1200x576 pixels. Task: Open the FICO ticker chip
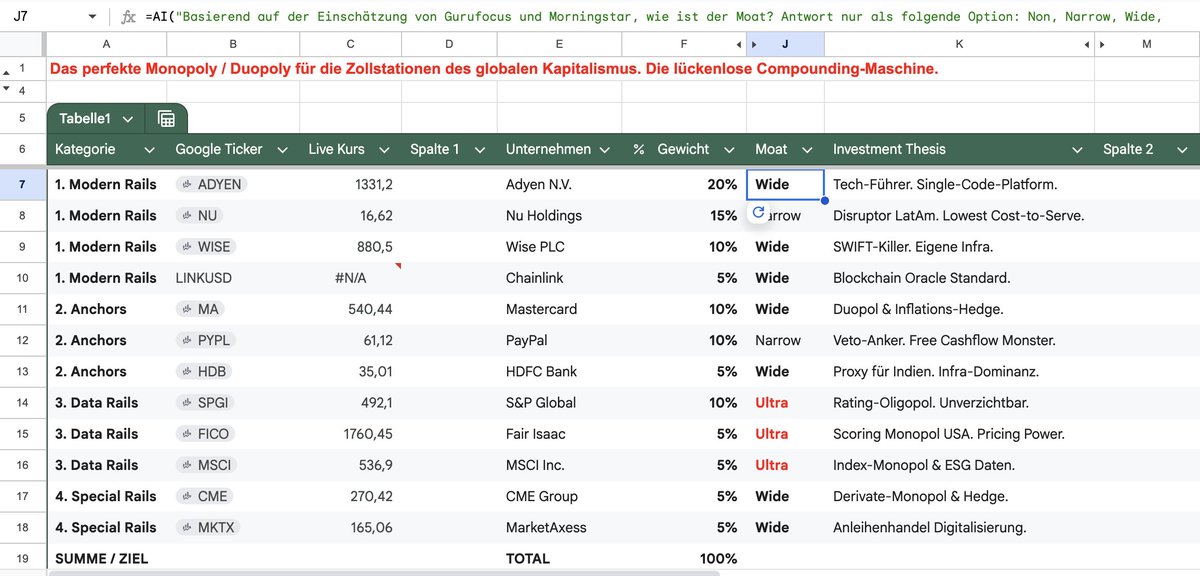pos(206,433)
